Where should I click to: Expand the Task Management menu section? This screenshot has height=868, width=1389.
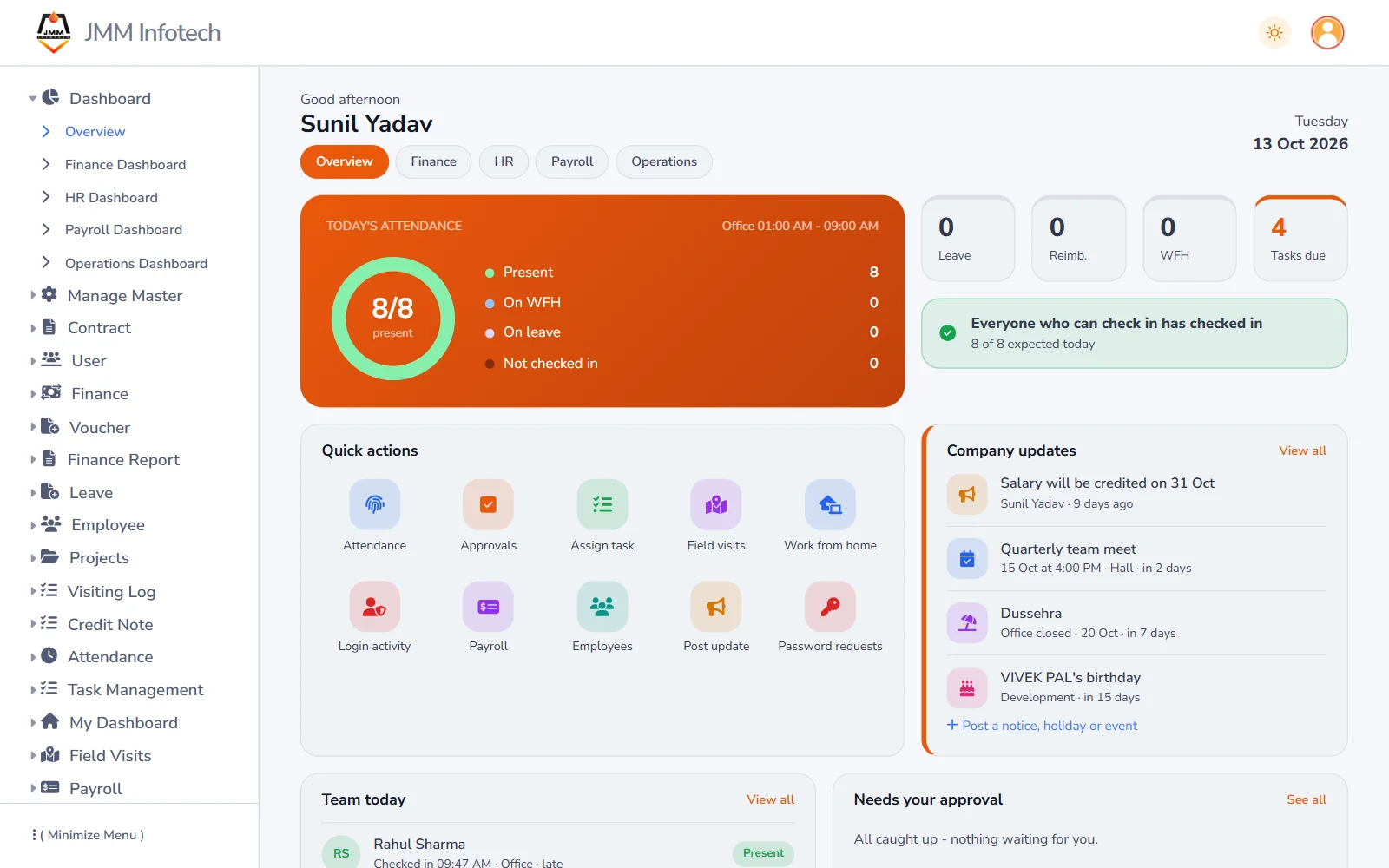(x=33, y=689)
